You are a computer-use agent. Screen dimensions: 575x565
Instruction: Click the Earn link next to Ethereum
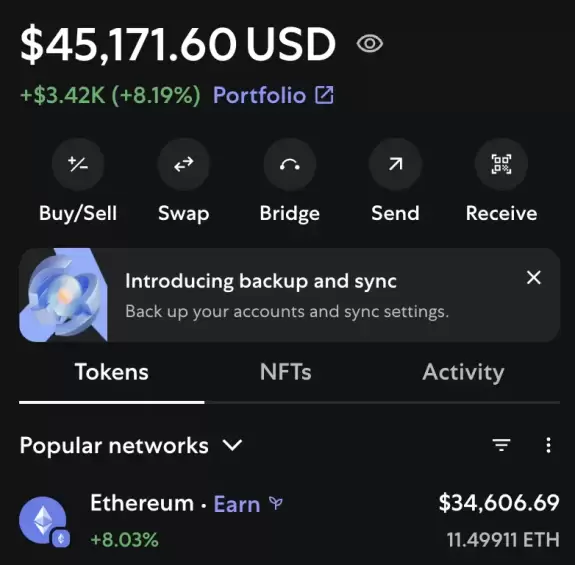[x=237, y=504]
